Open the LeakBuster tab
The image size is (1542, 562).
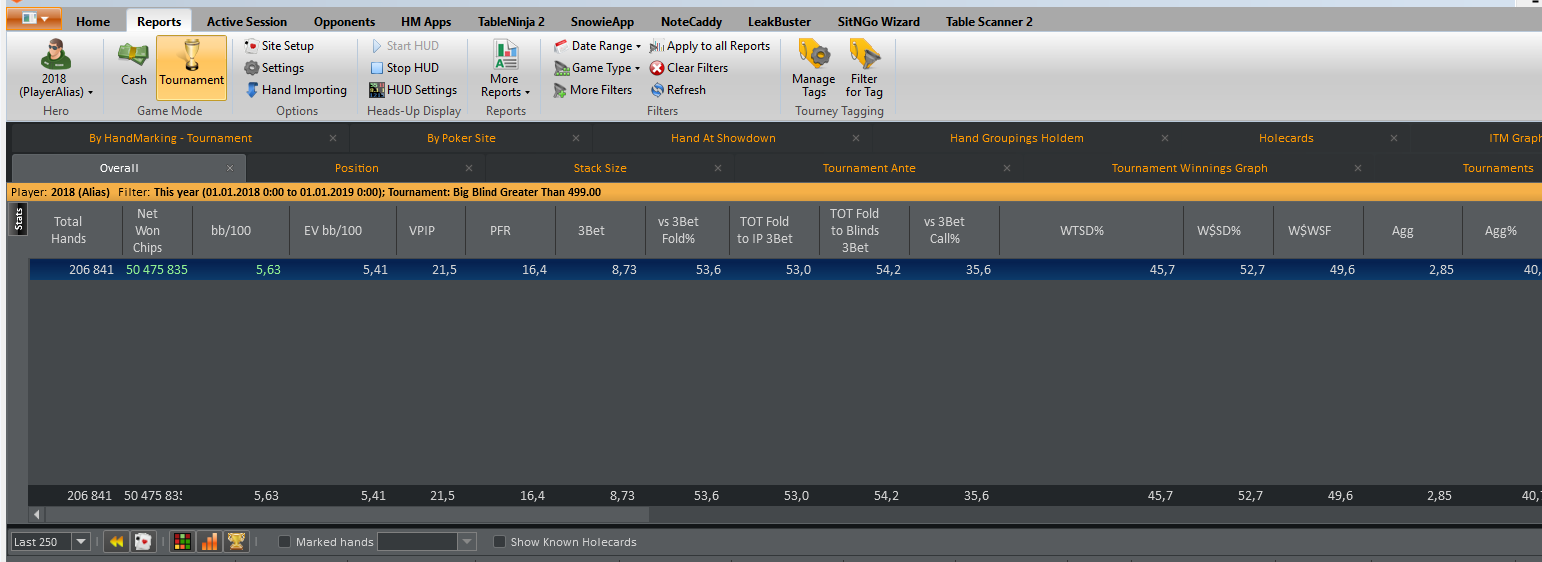[779, 22]
